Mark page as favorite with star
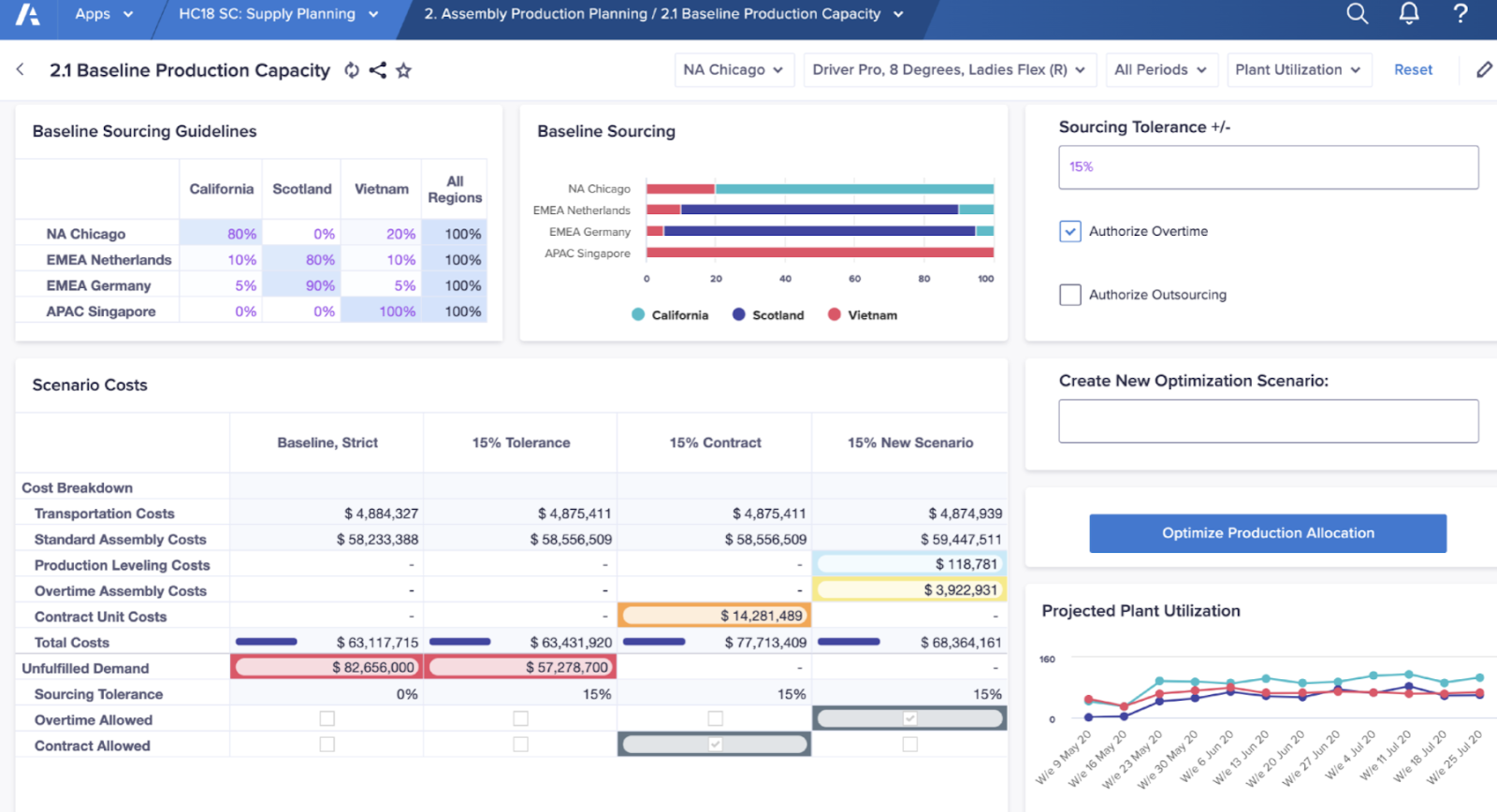This screenshot has height=812, width=1497. click(404, 70)
